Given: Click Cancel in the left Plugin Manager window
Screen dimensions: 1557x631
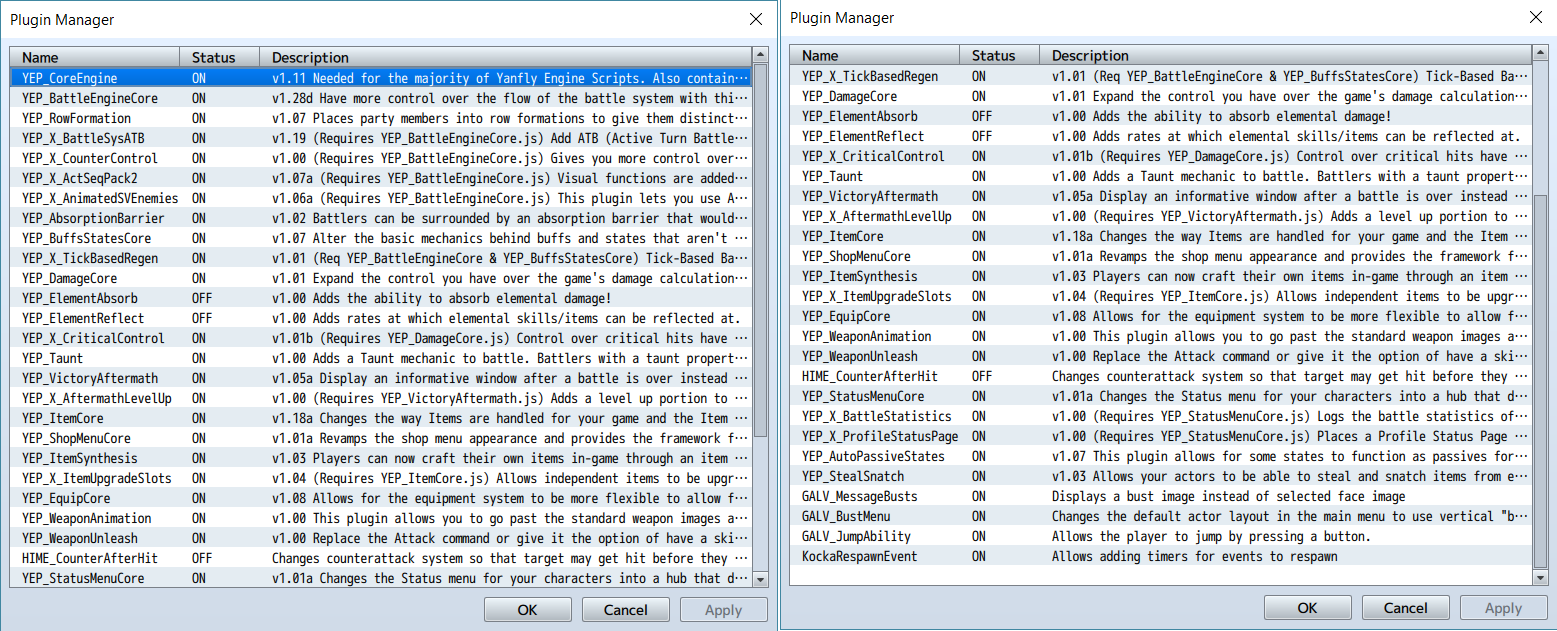Looking at the screenshot, I should click(626, 610).
